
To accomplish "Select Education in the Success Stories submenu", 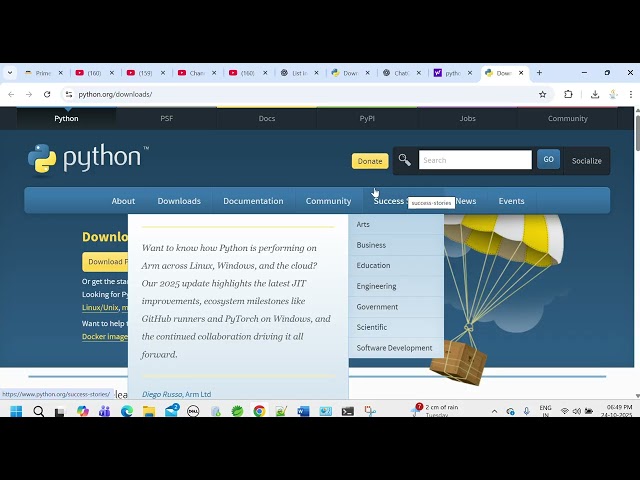I will 396,265.
